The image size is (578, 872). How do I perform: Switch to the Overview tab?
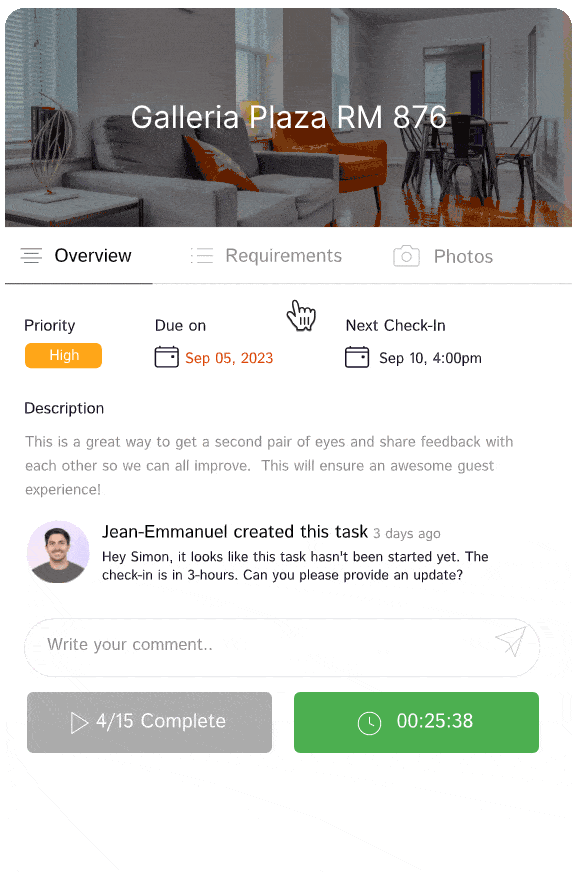[78, 256]
